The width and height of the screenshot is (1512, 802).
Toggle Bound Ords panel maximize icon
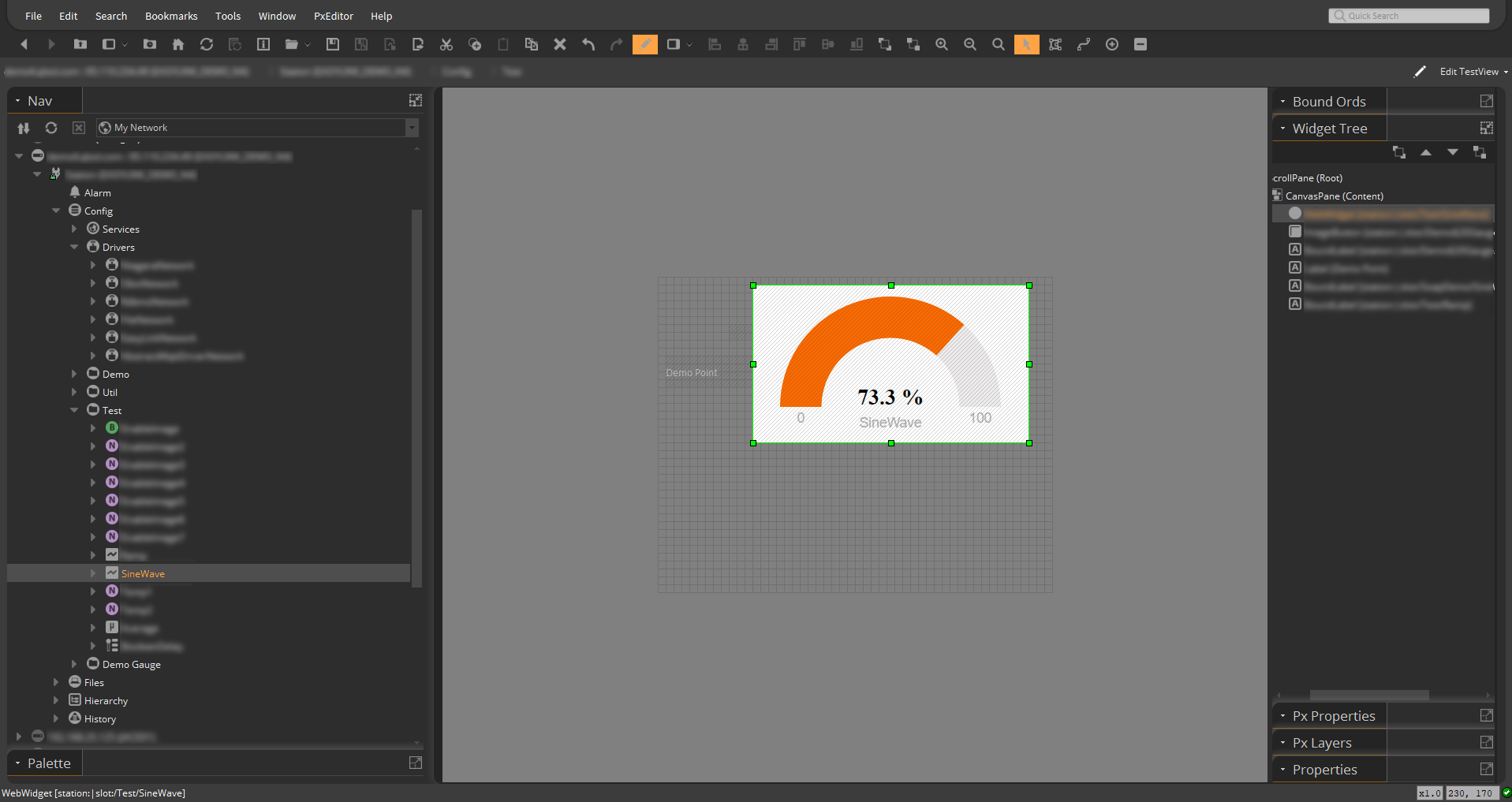coord(1487,101)
